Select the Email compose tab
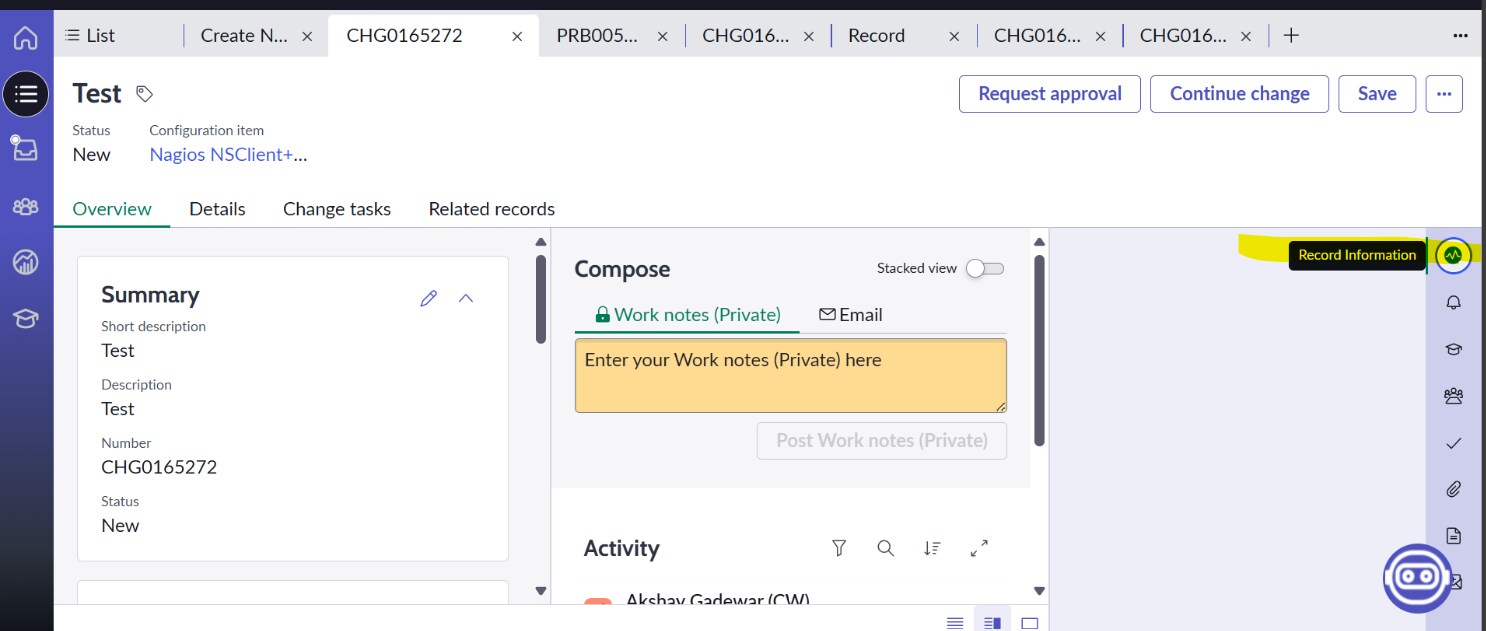The image size is (1486, 631). [x=850, y=315]
